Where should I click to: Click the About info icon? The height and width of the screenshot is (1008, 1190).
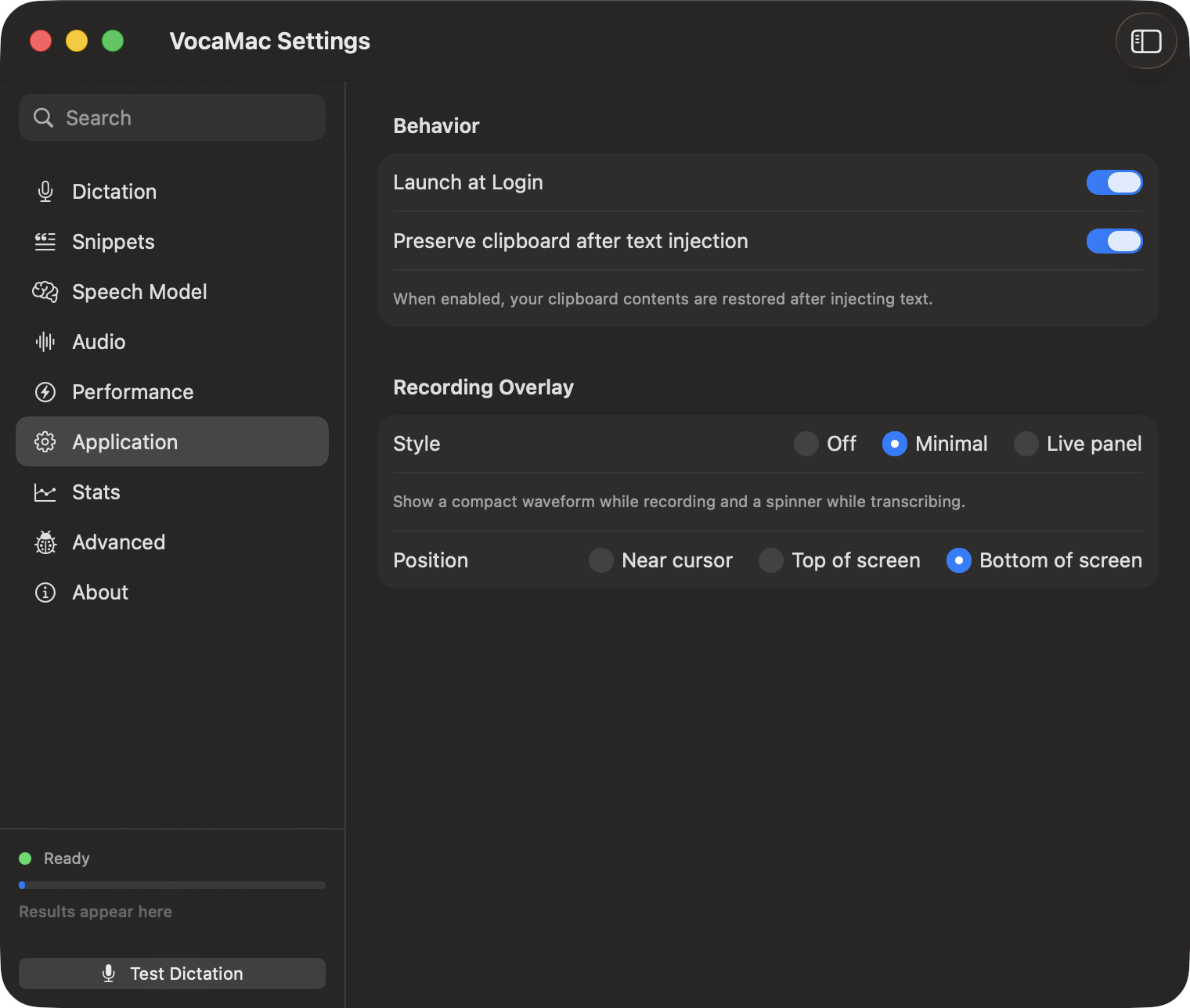coord(45,592)
